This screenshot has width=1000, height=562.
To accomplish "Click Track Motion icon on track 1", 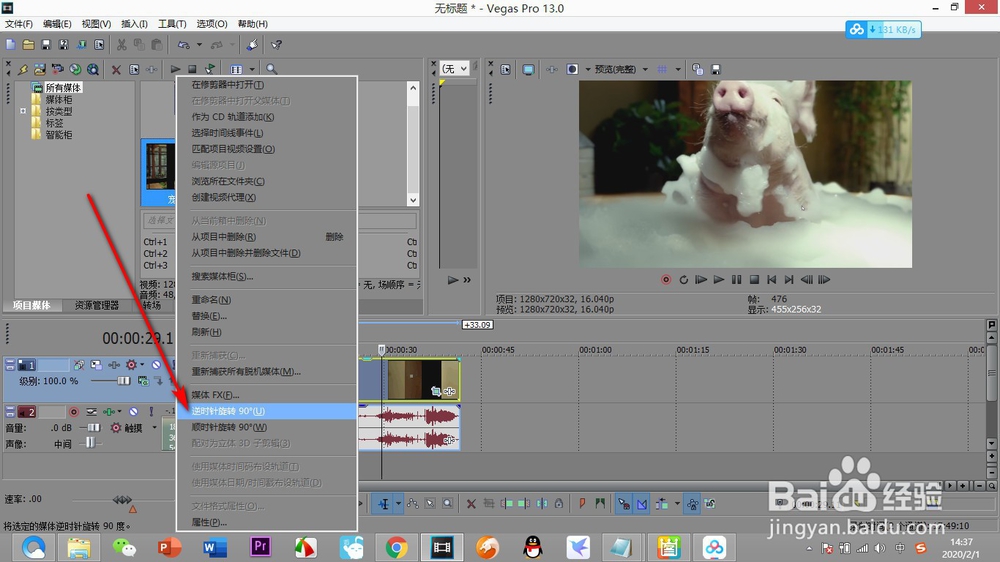I will pos(96,365).
